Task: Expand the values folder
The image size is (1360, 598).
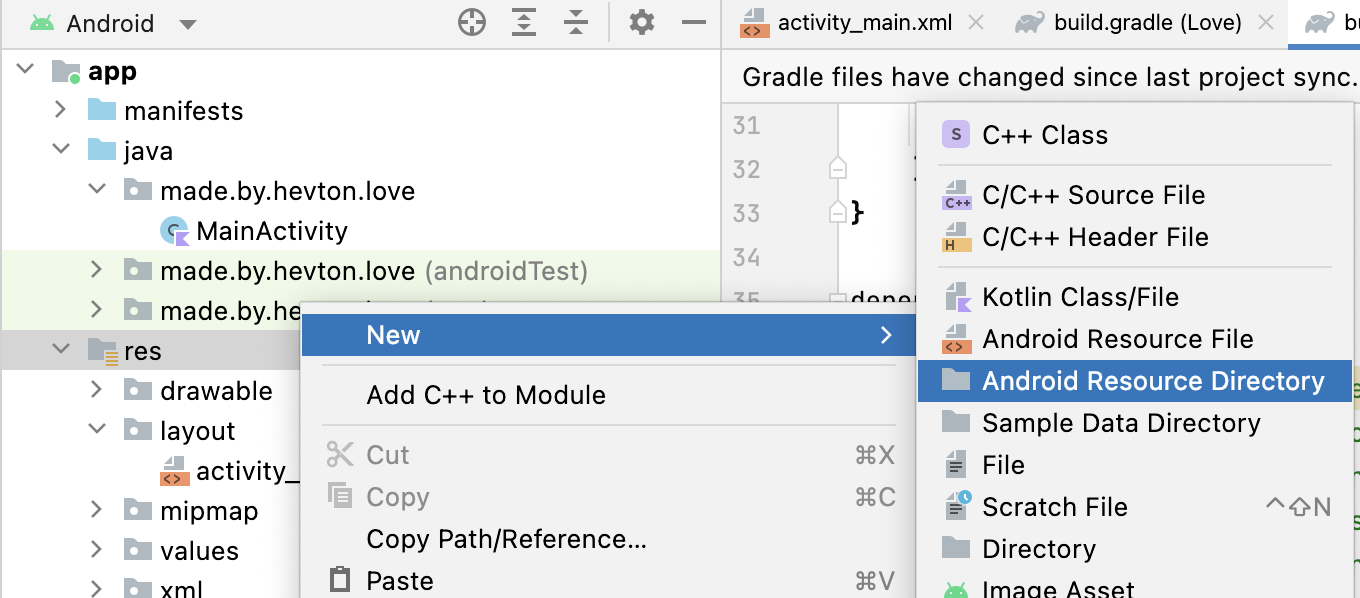Action: coord(96,549)
